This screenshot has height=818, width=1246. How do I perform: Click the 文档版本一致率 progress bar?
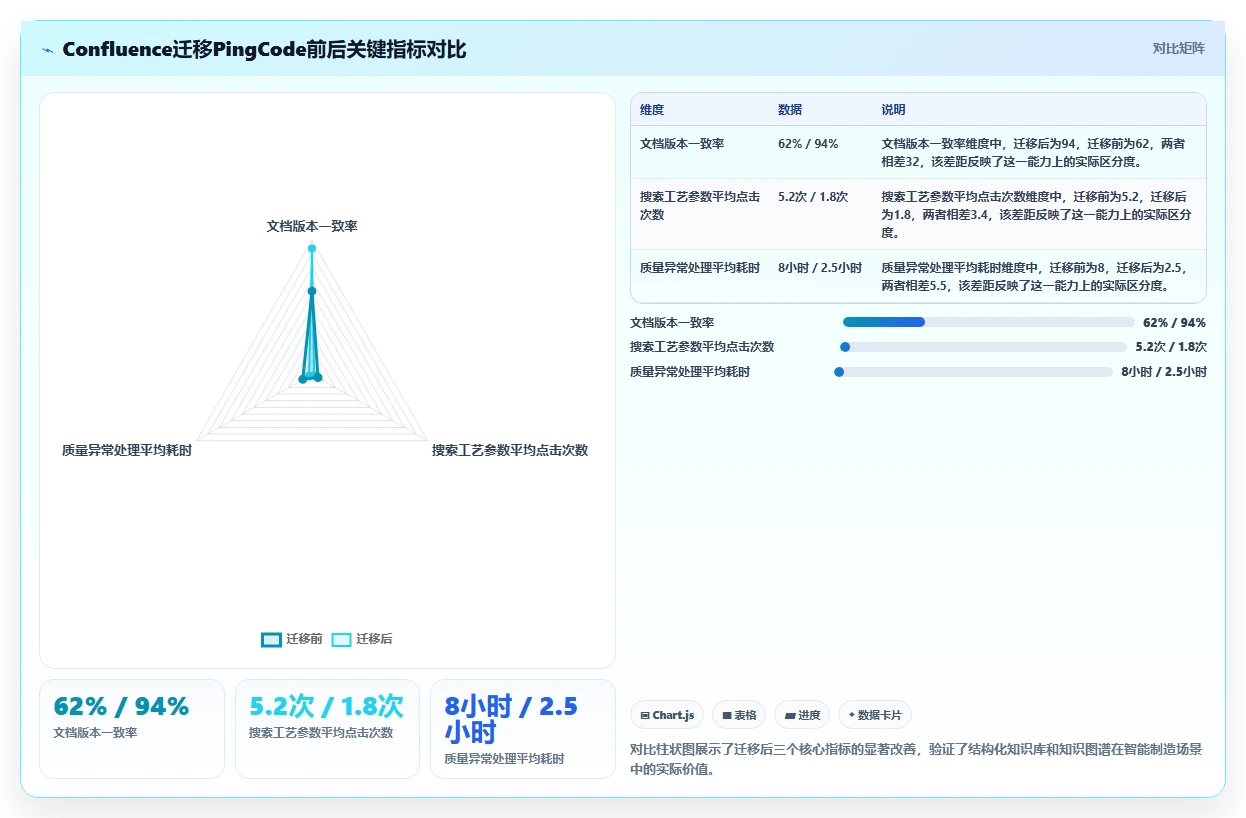pos(989,322)
